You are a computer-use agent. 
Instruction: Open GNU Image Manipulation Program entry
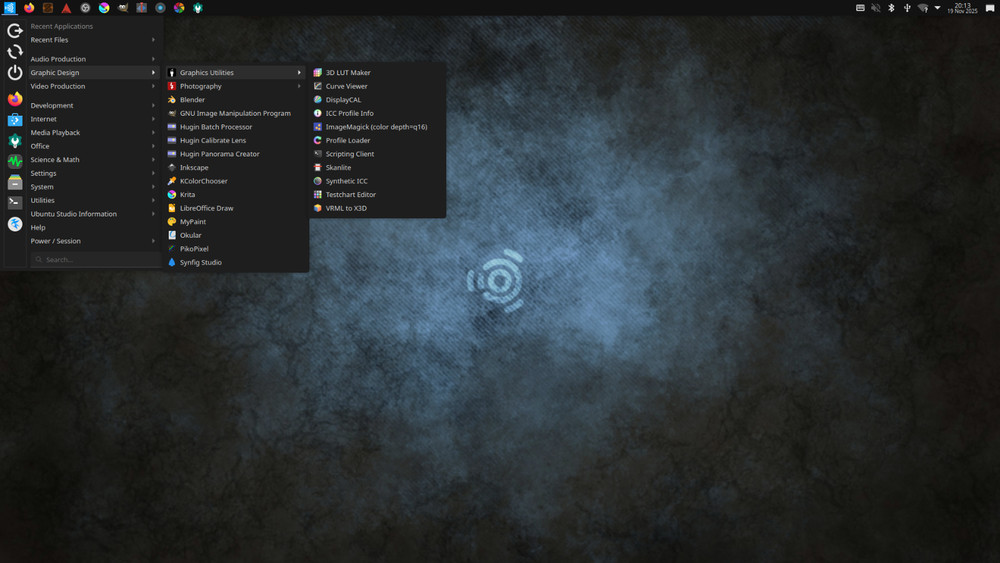[235, 113]
